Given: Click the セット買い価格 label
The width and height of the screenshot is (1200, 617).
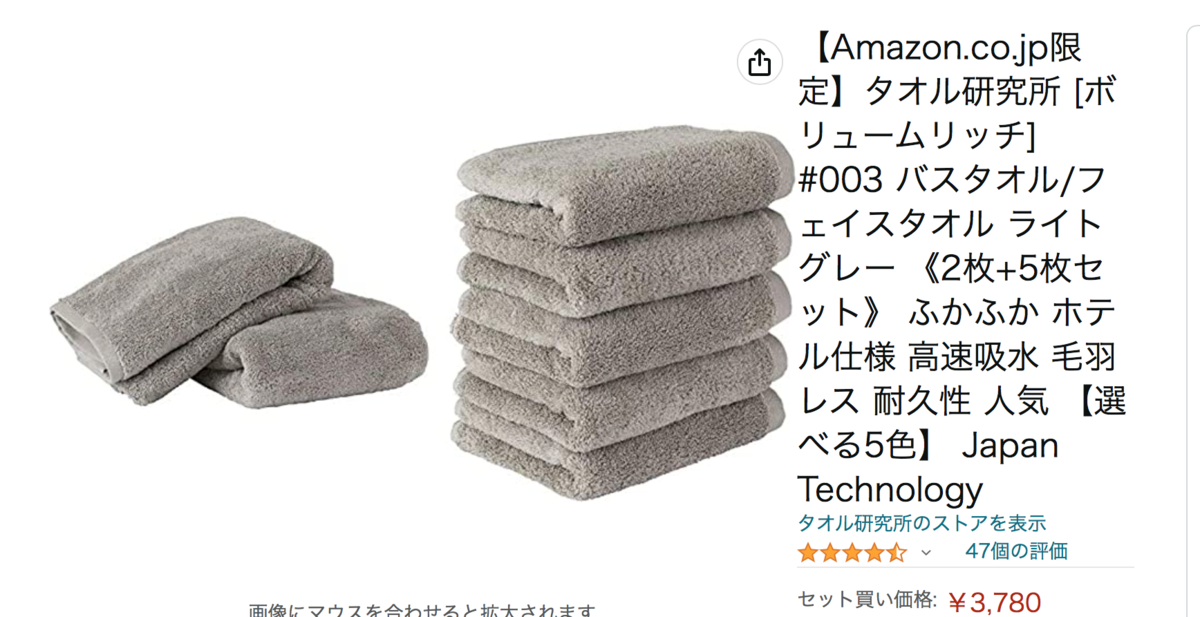Looking at the screenshot, I should (x=867, y=600).
